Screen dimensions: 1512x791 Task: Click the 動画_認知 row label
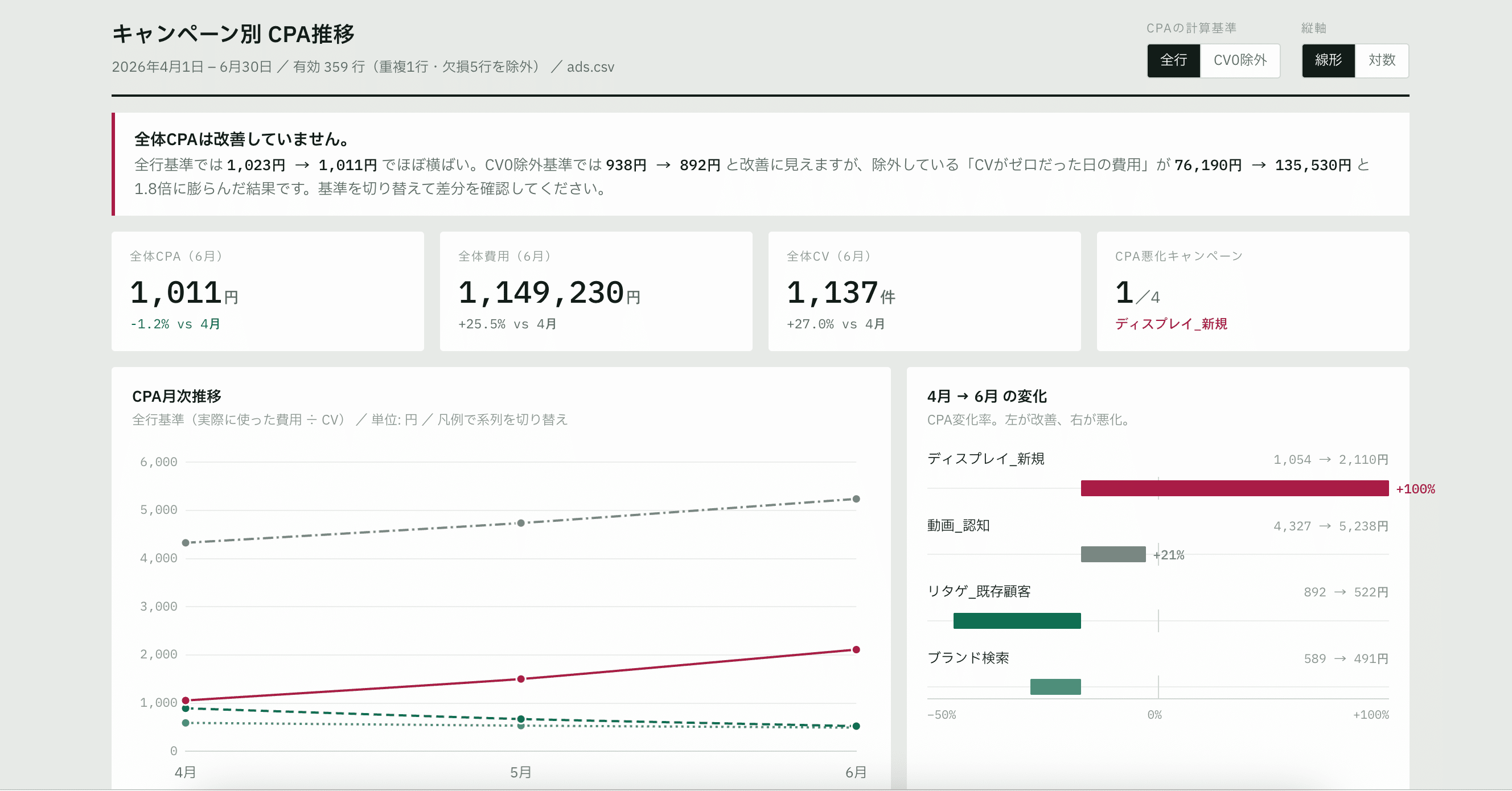coord(959,526)
